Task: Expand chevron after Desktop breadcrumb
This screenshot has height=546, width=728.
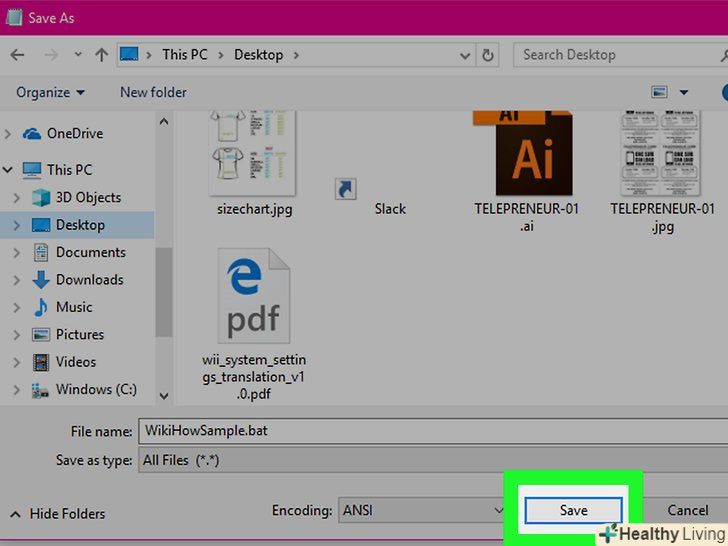Action: (x=296, y=55)
